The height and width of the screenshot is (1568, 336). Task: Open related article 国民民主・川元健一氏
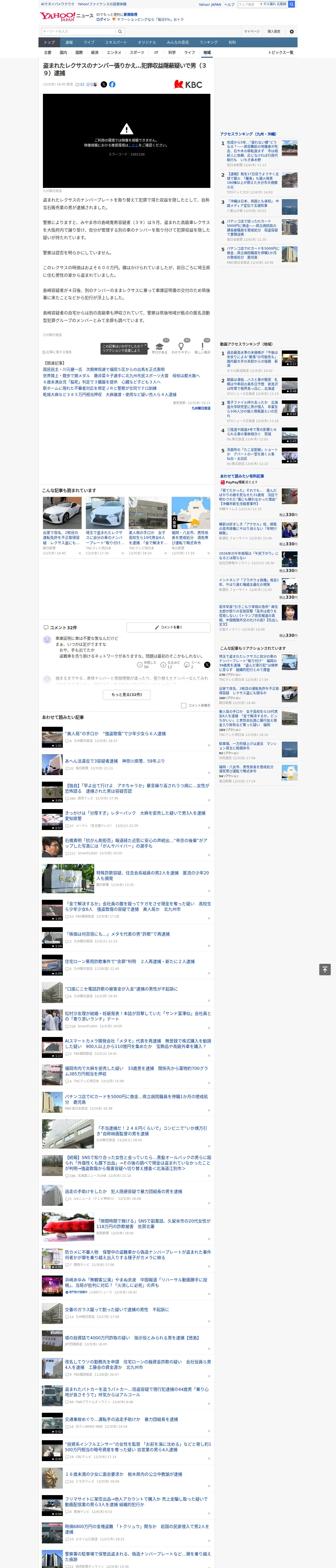(104, 370)
